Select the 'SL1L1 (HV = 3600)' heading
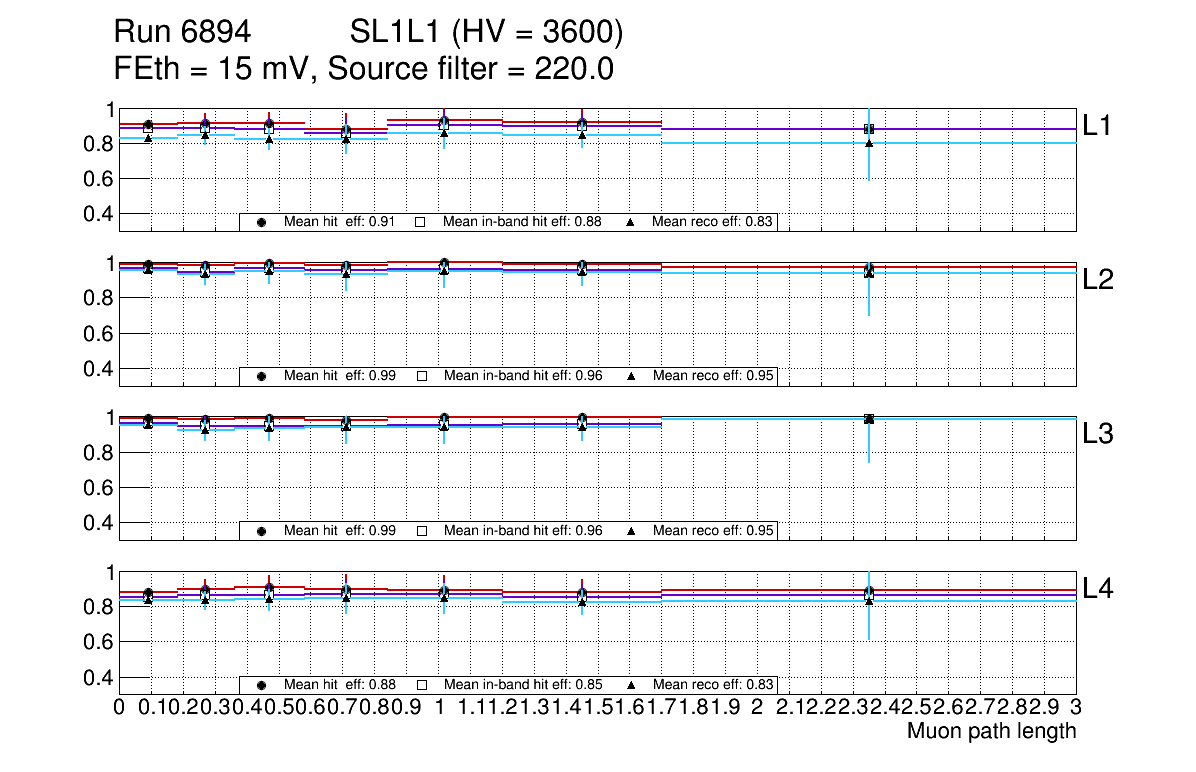Screen dimensions: 1196x772 pos(487,33)
